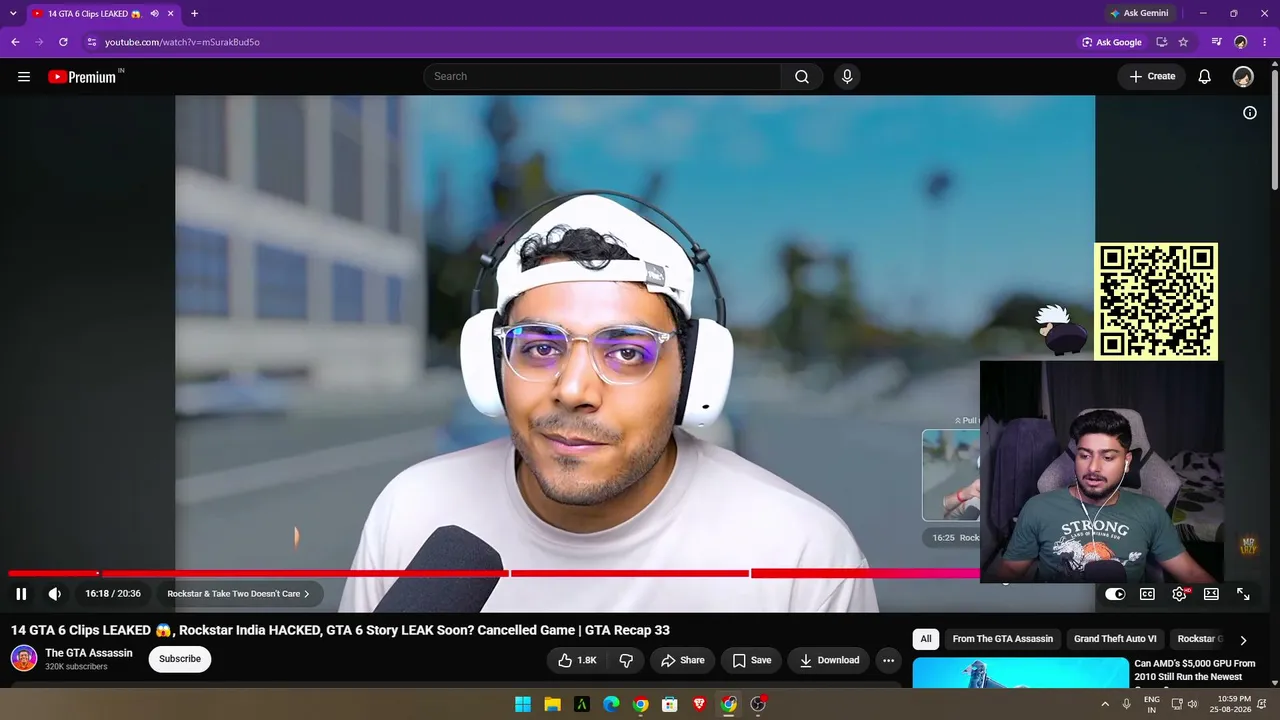
Task: Open Brave browser from the taskbar
Action: [x=699, y=704]
